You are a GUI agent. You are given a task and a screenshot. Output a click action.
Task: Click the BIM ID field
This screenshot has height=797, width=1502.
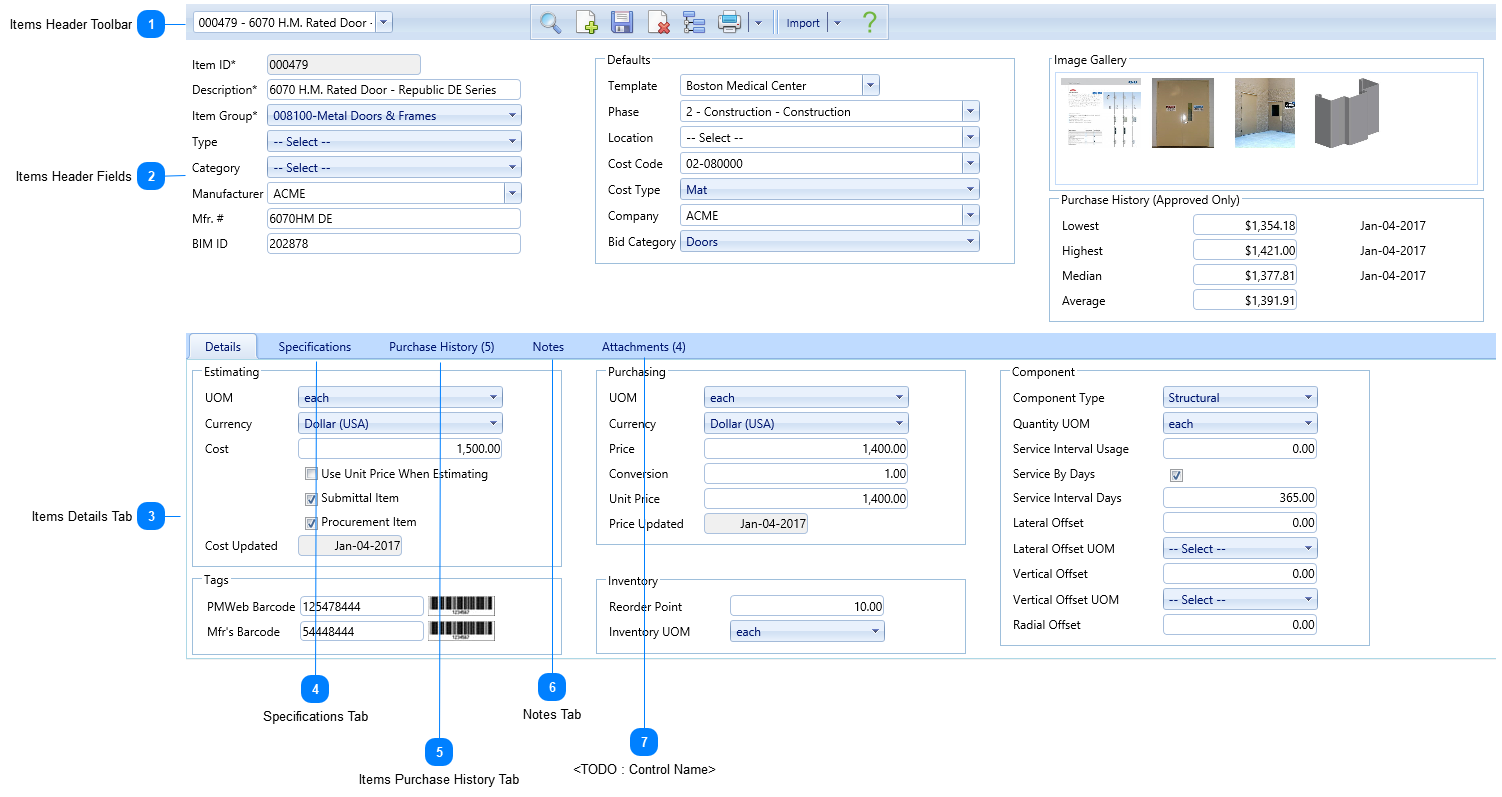[x=394, y=244]
